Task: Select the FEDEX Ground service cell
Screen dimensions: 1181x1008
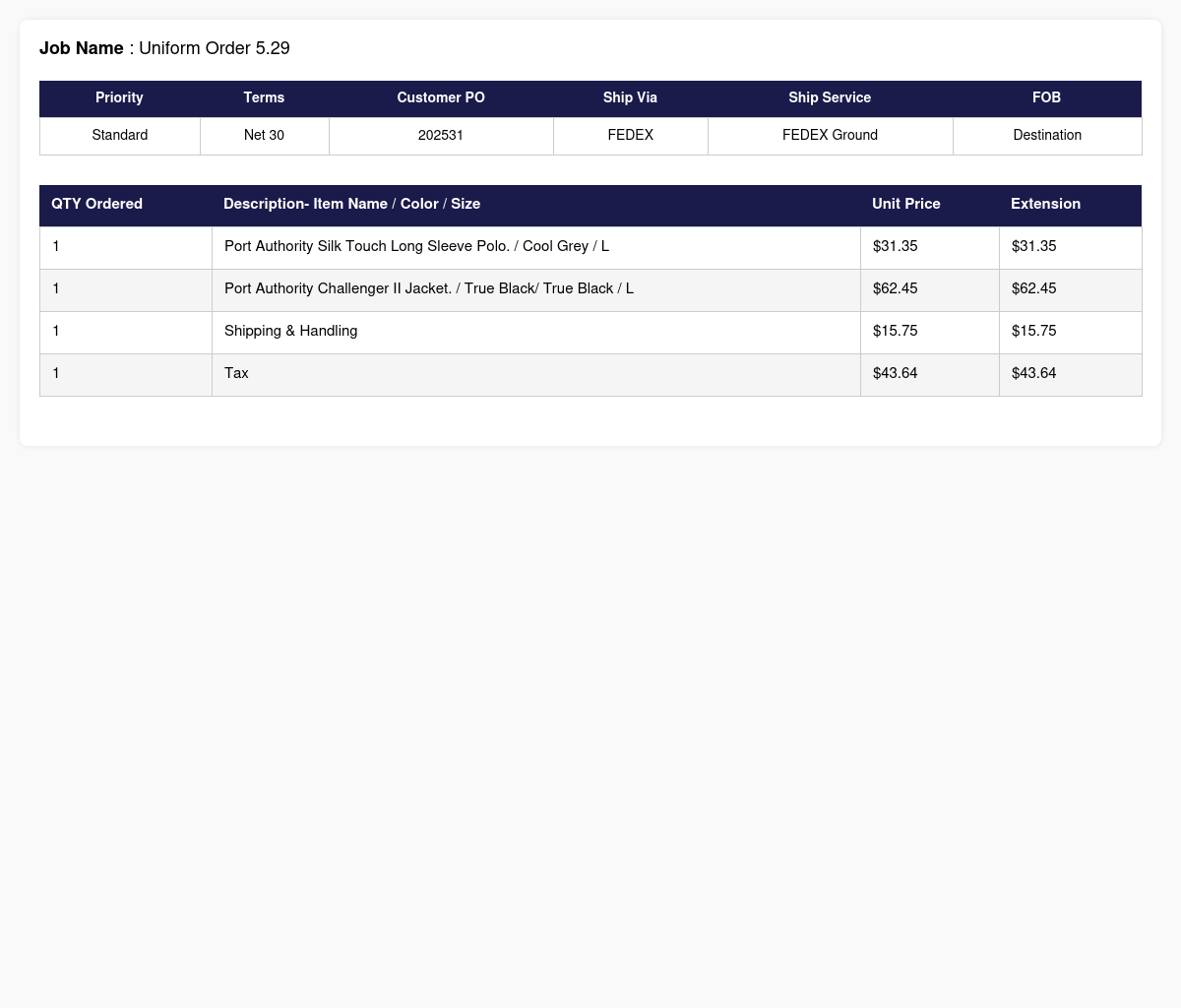Action: 830,136
